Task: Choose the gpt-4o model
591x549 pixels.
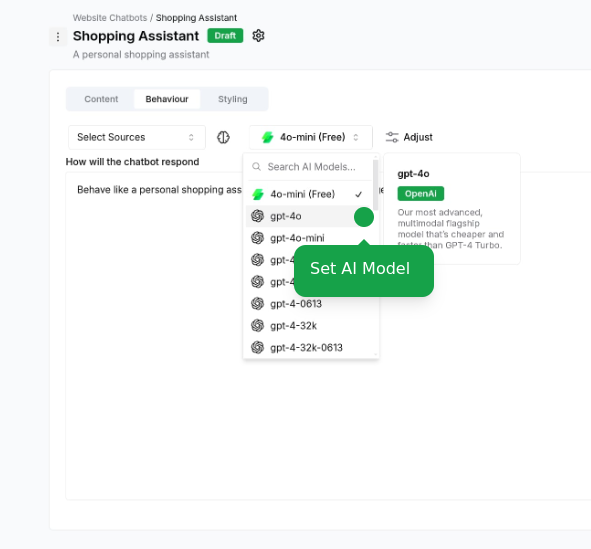Action: point(309,216)
